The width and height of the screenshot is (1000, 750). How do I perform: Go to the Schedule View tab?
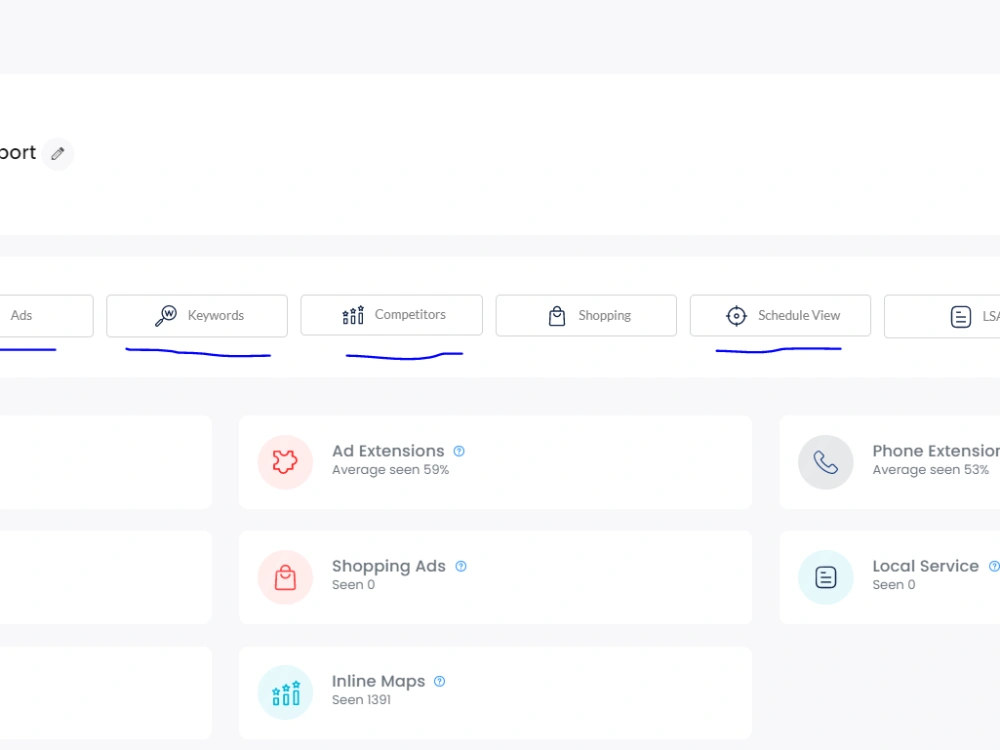[x=780, y=316]
